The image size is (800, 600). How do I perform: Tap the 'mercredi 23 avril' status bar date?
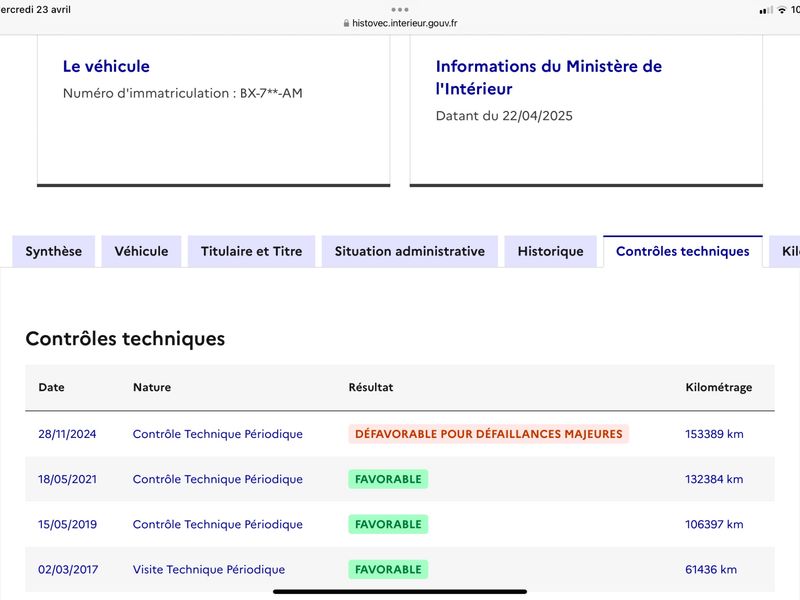[x=35, y=10]
